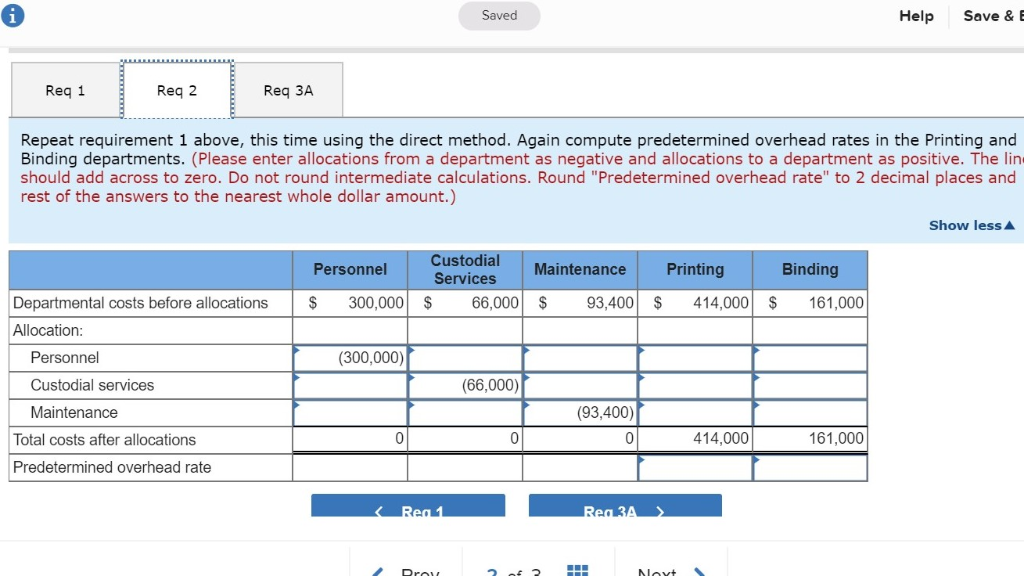Click the Printing column header
This screenshot has width=1024, height=576.
[x=695, y=270]
